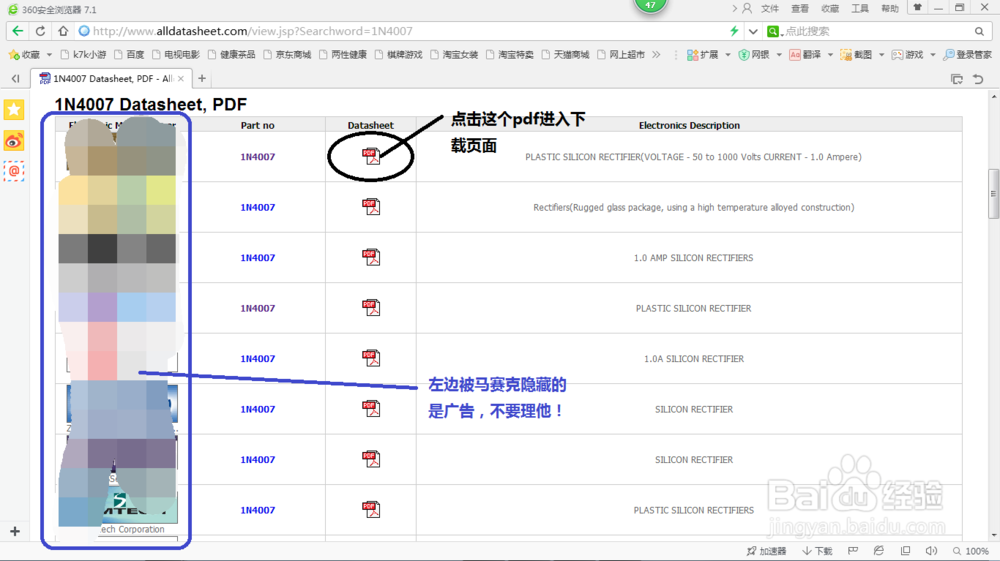Close the 1N4007 Datasheet tab
The height and width of the screenshot is (561, 1000).
[180, 78]
